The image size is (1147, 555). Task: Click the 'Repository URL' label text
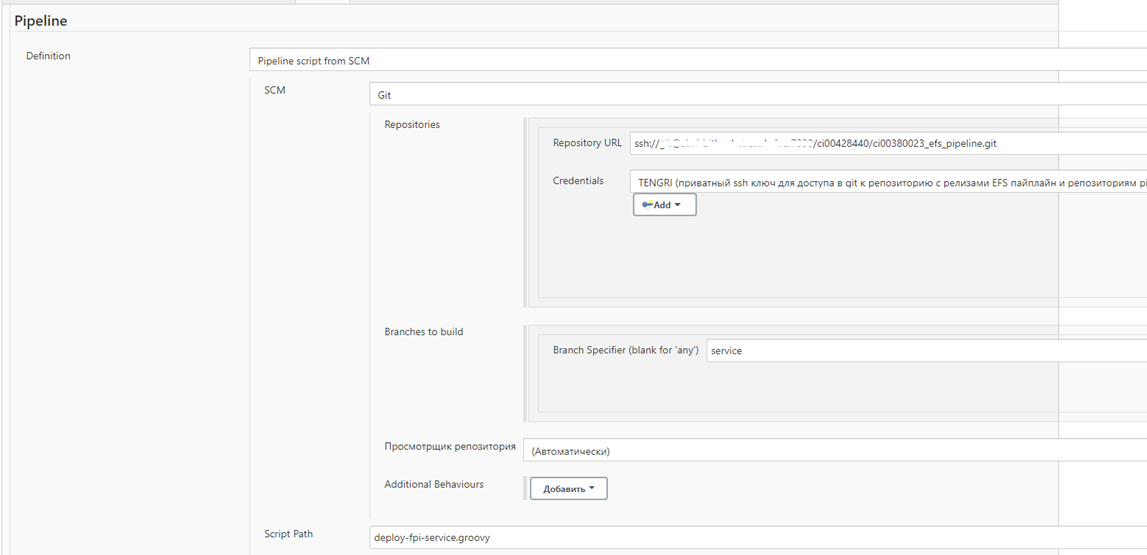(587, 143)
